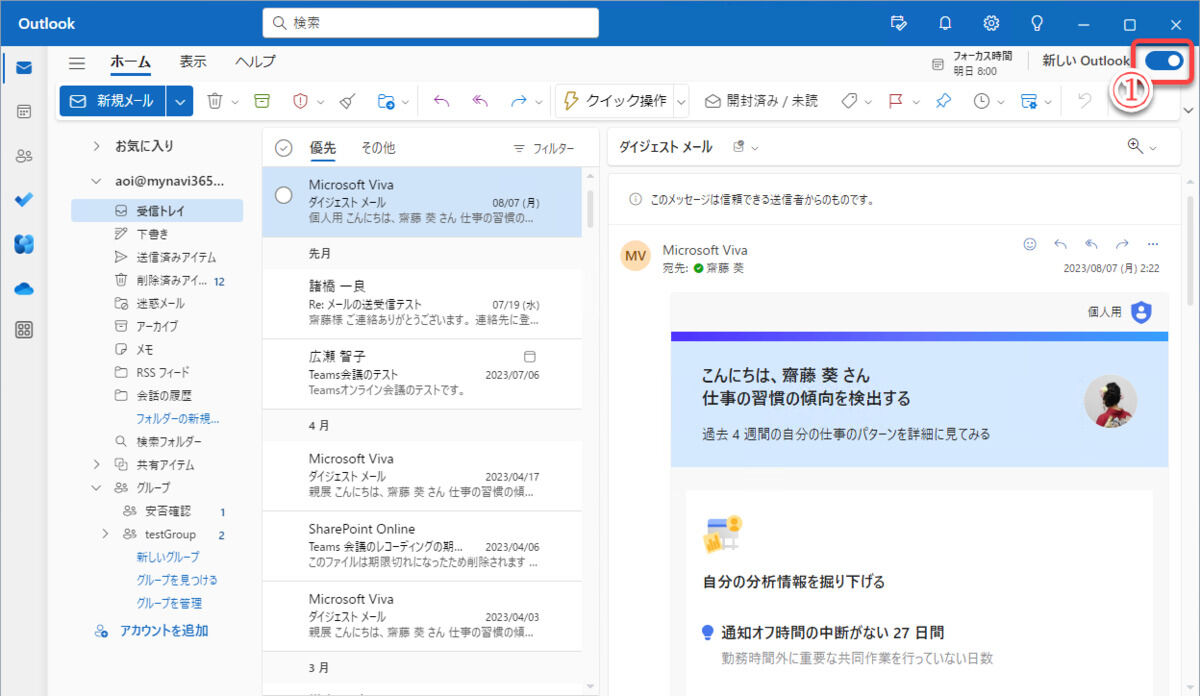Switch to the その他 inbox tab

point(378,148)
